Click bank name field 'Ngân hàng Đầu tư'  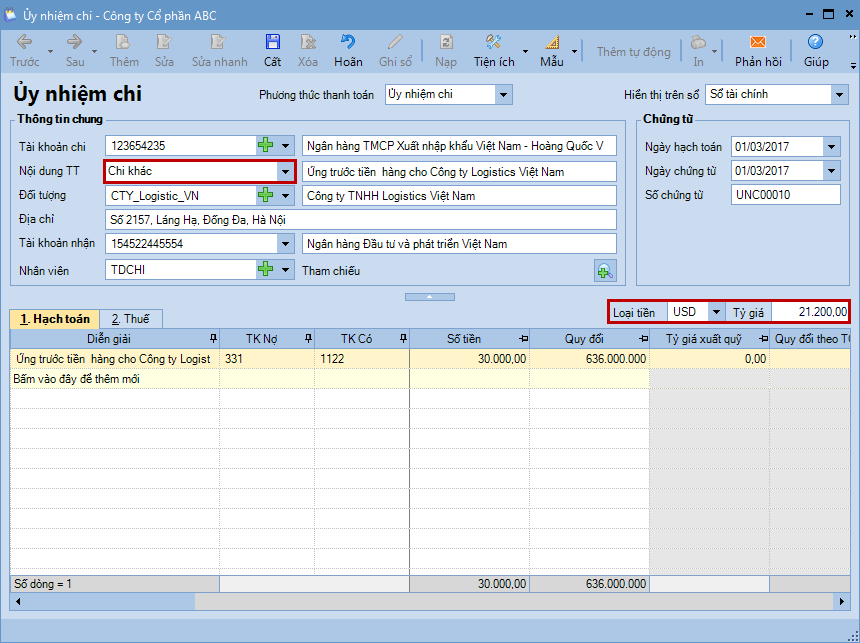(x=459, y=244)
